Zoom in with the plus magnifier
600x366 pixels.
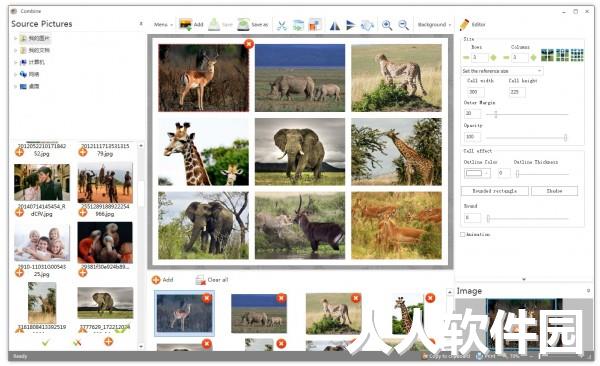pos(387,25)
